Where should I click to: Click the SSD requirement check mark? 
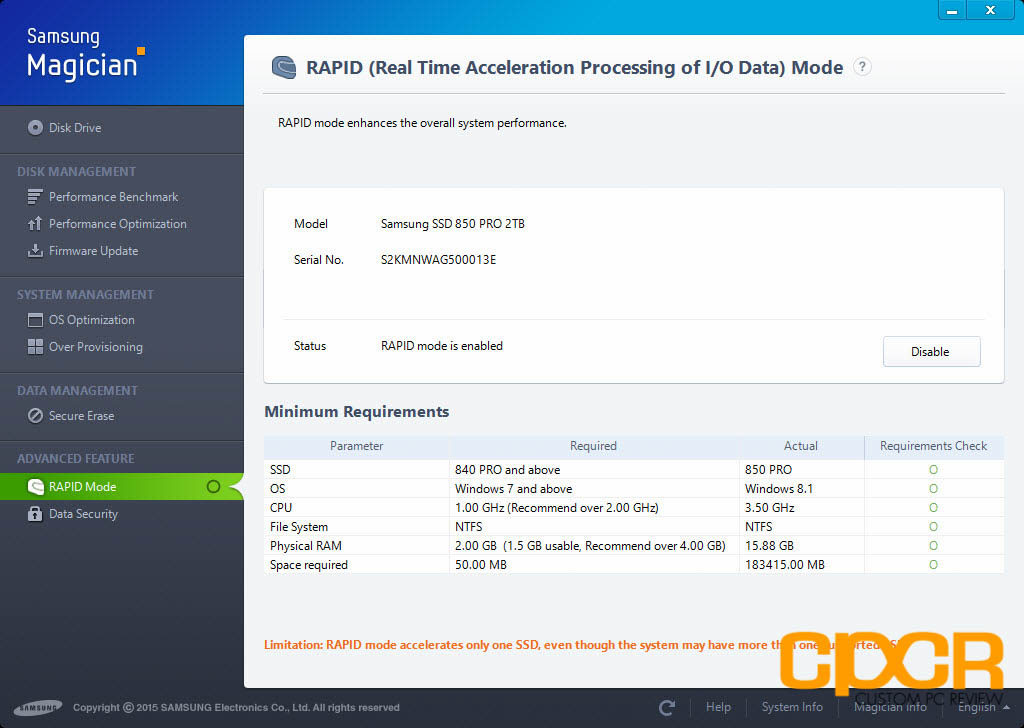pyautogui.click(x=933, y=469)
